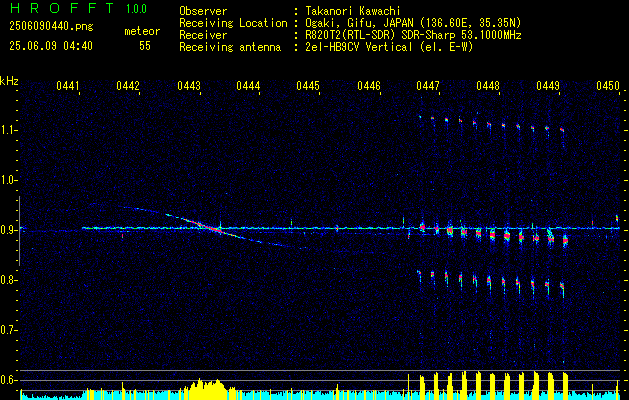Image resolution: width=629 pixels, height=400 pixels.
Task: Click time marker 0448
Action: coord(488,85)
